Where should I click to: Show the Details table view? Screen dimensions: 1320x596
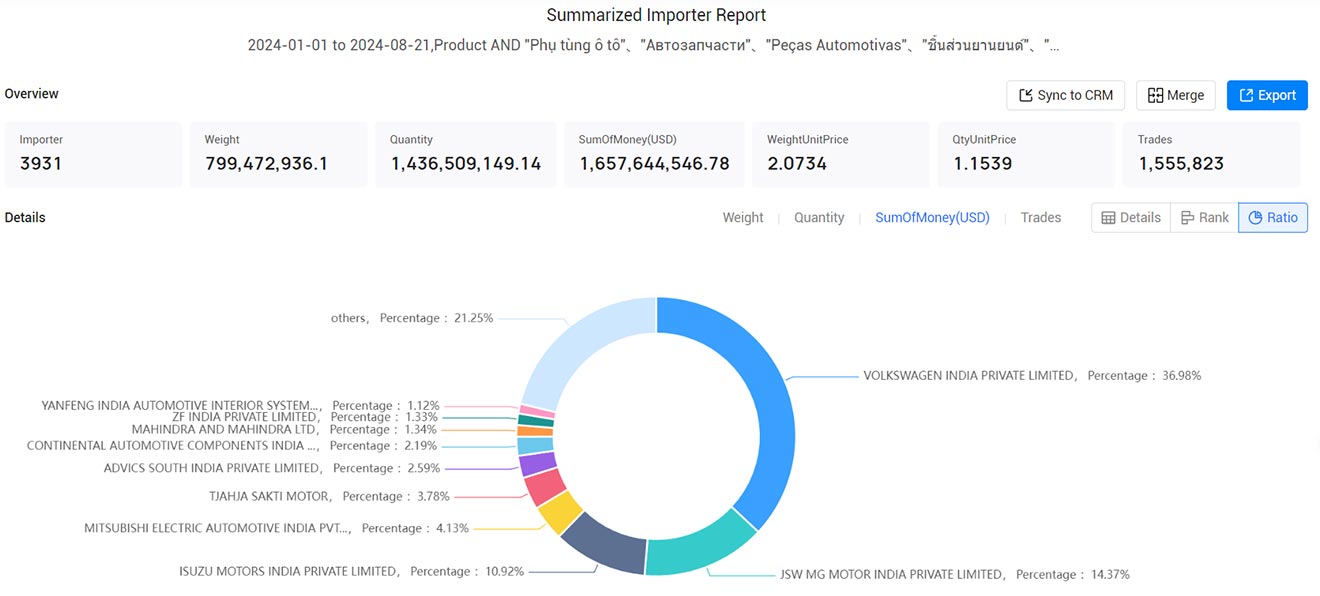1131,217
